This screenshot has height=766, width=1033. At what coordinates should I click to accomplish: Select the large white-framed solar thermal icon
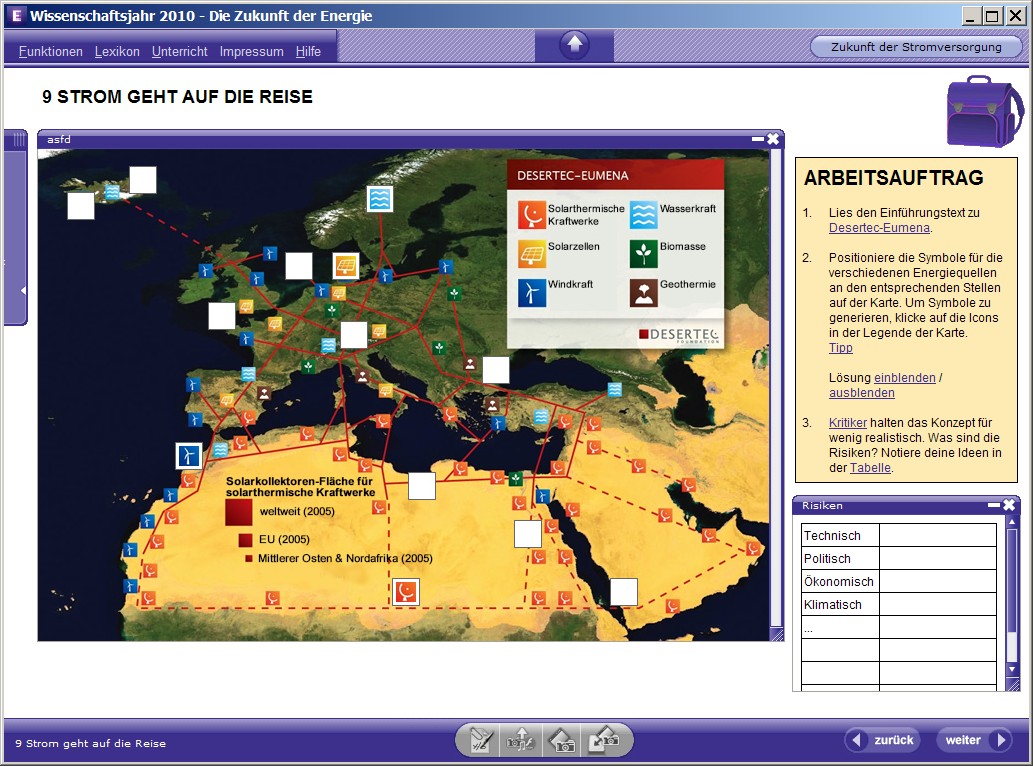coord(406,591)
